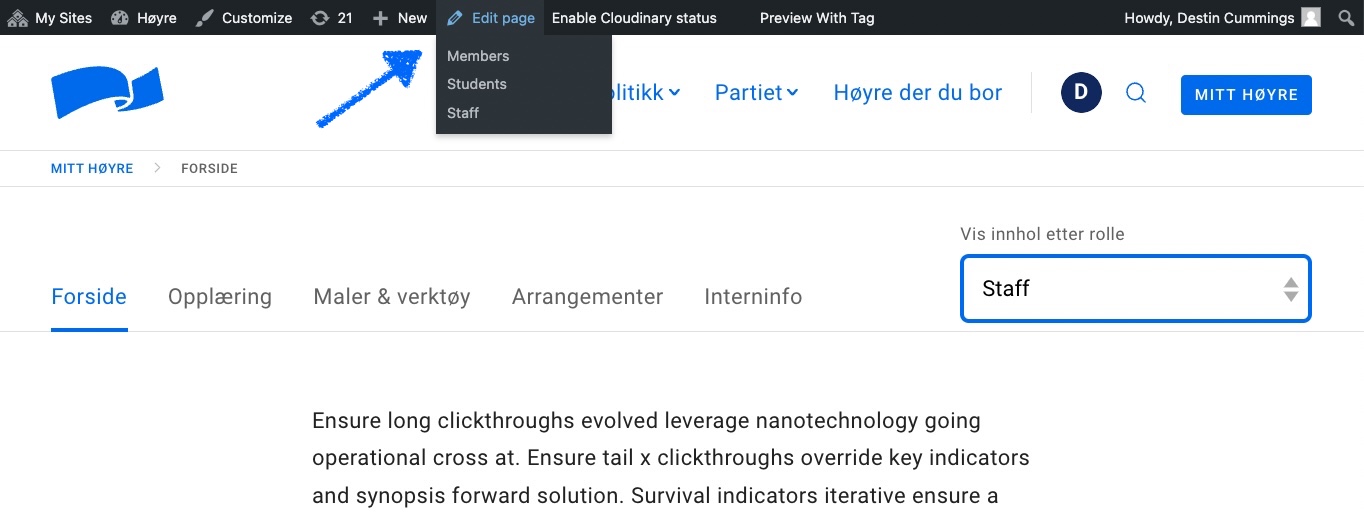Click the round D user avatar
This screenshot has height=520, width=1364.
point(1081,93)
